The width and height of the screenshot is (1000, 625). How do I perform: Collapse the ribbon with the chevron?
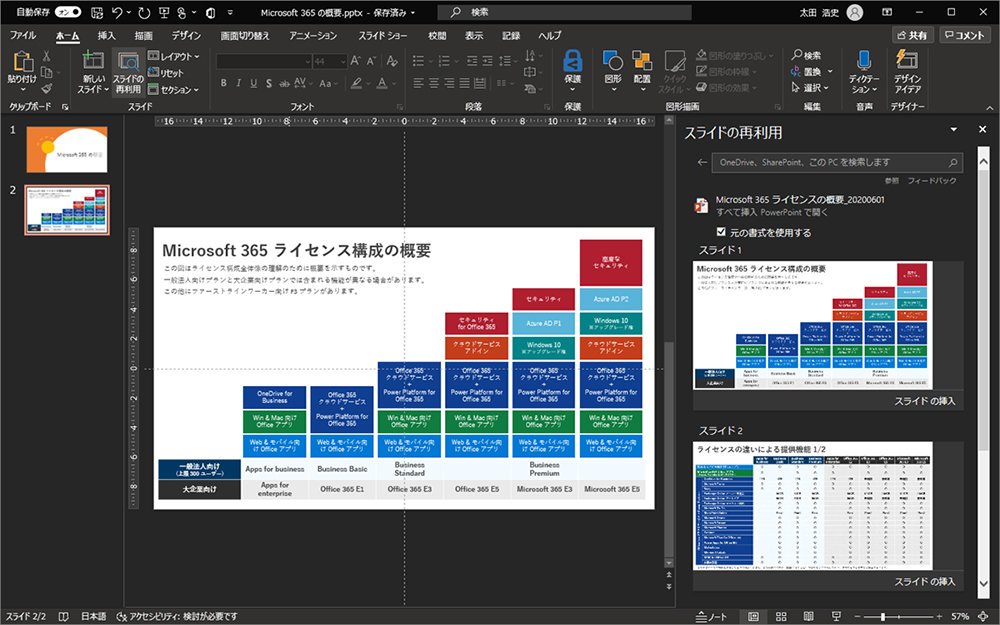pyautogui.click(x=989, y=108)
